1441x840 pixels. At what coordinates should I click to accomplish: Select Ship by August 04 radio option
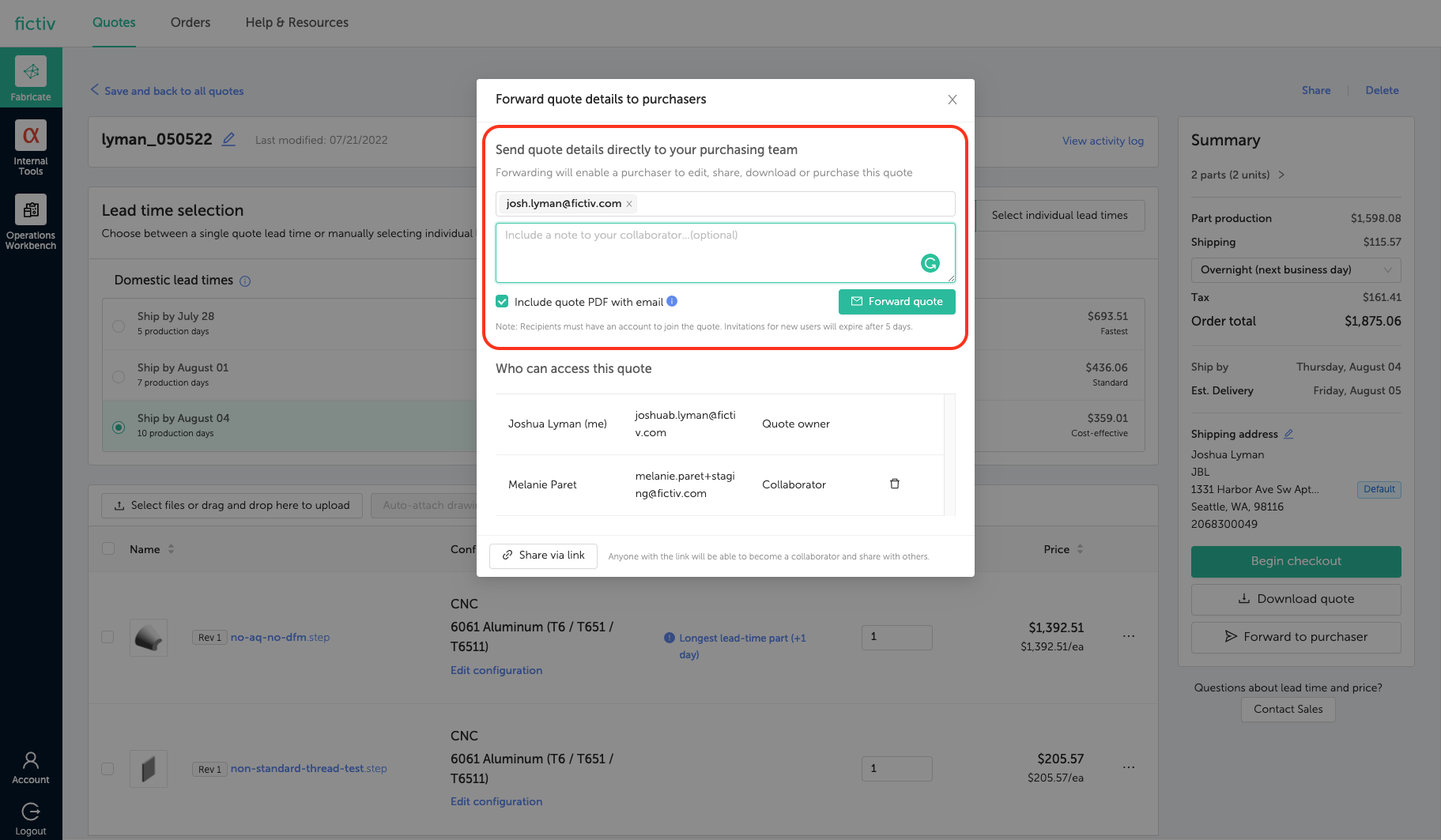pos(119,428)
